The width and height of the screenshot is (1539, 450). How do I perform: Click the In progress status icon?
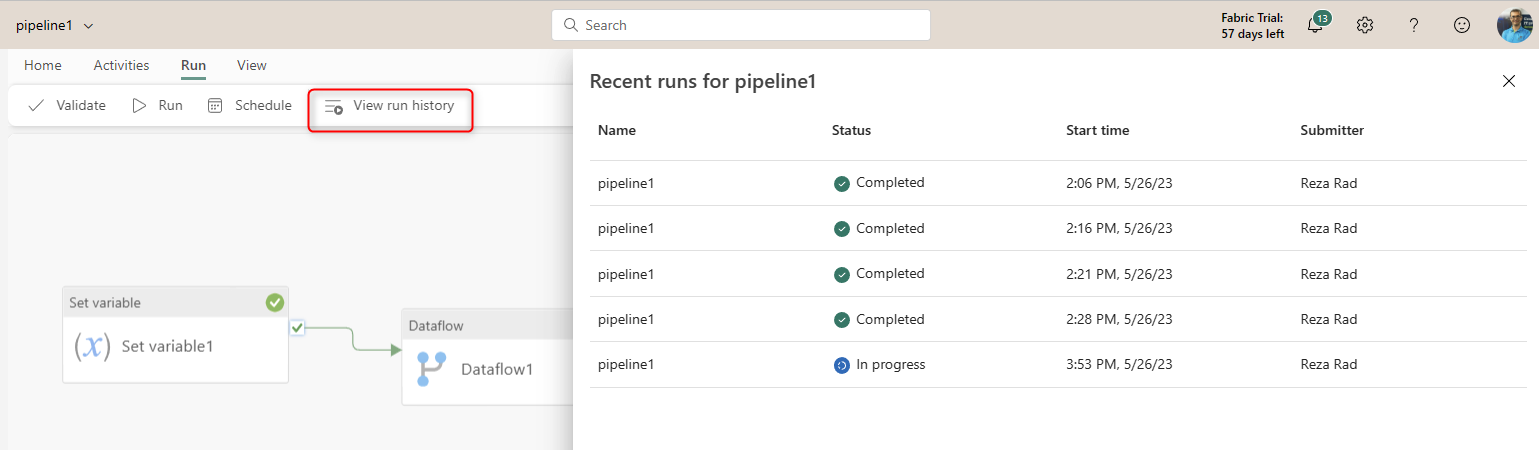pyautogui.click(x=841, y=365)
